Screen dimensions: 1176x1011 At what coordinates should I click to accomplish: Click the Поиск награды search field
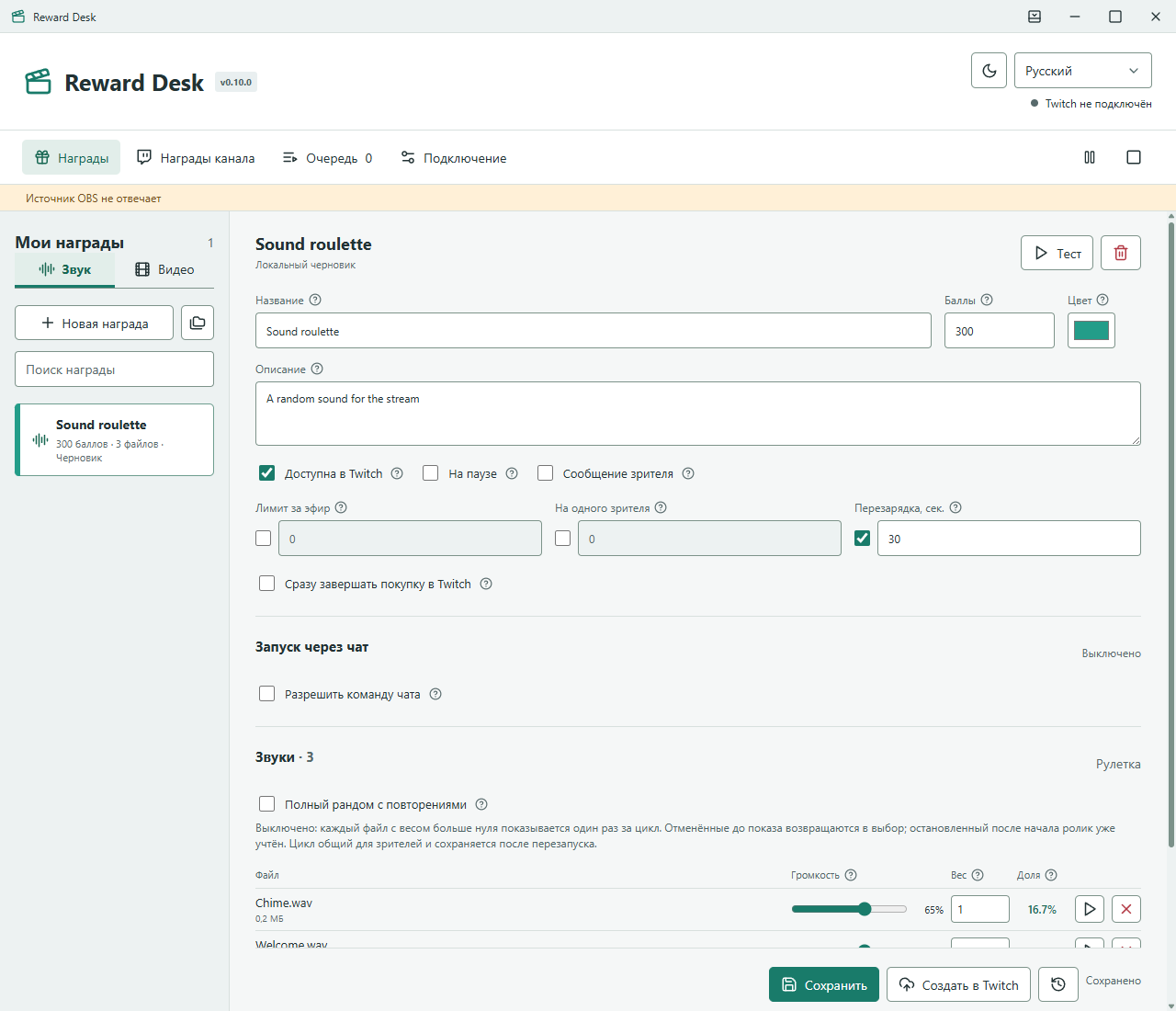coord(114,369)
